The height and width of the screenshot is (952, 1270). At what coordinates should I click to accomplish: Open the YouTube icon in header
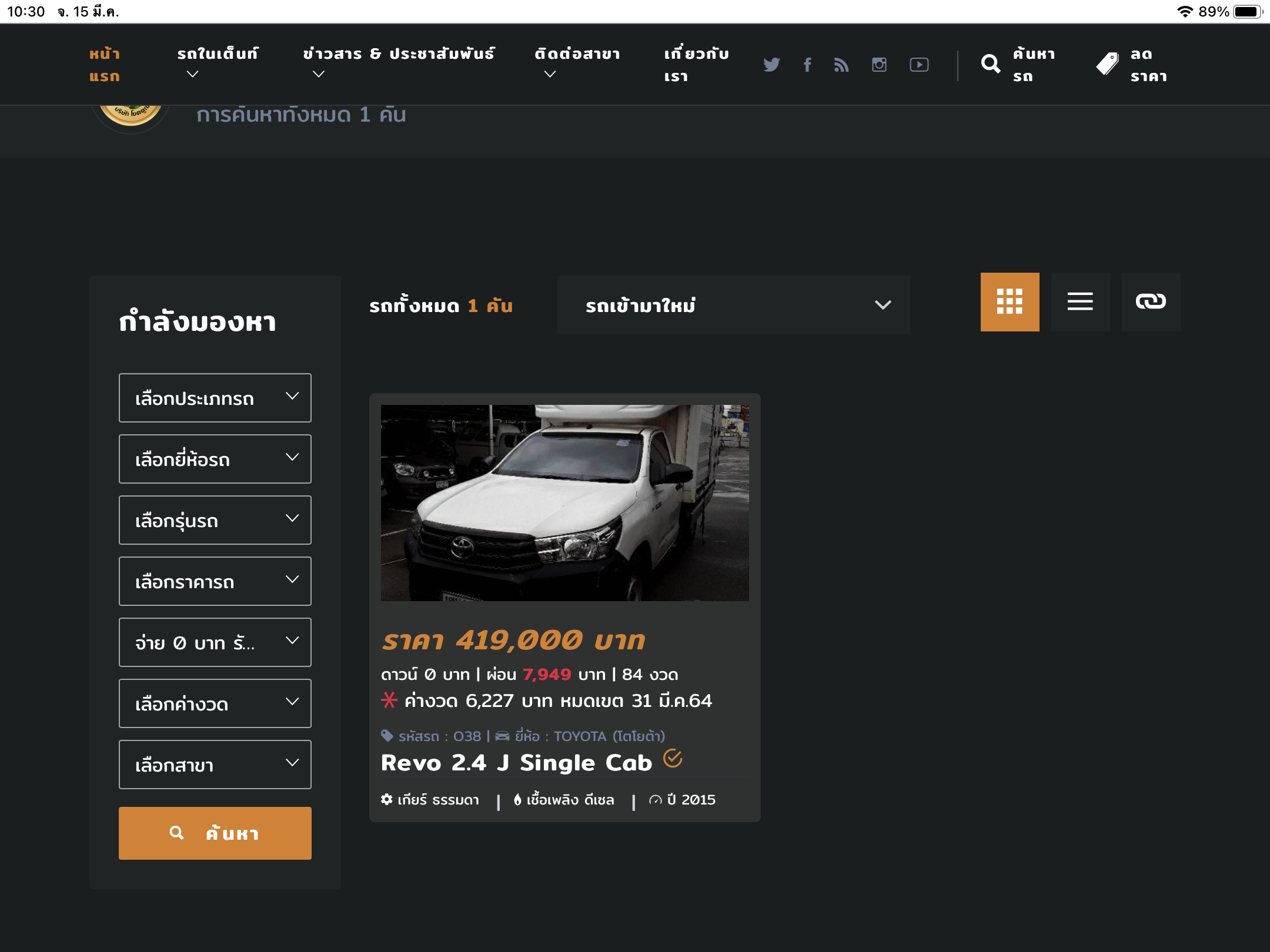click(919, 65)
